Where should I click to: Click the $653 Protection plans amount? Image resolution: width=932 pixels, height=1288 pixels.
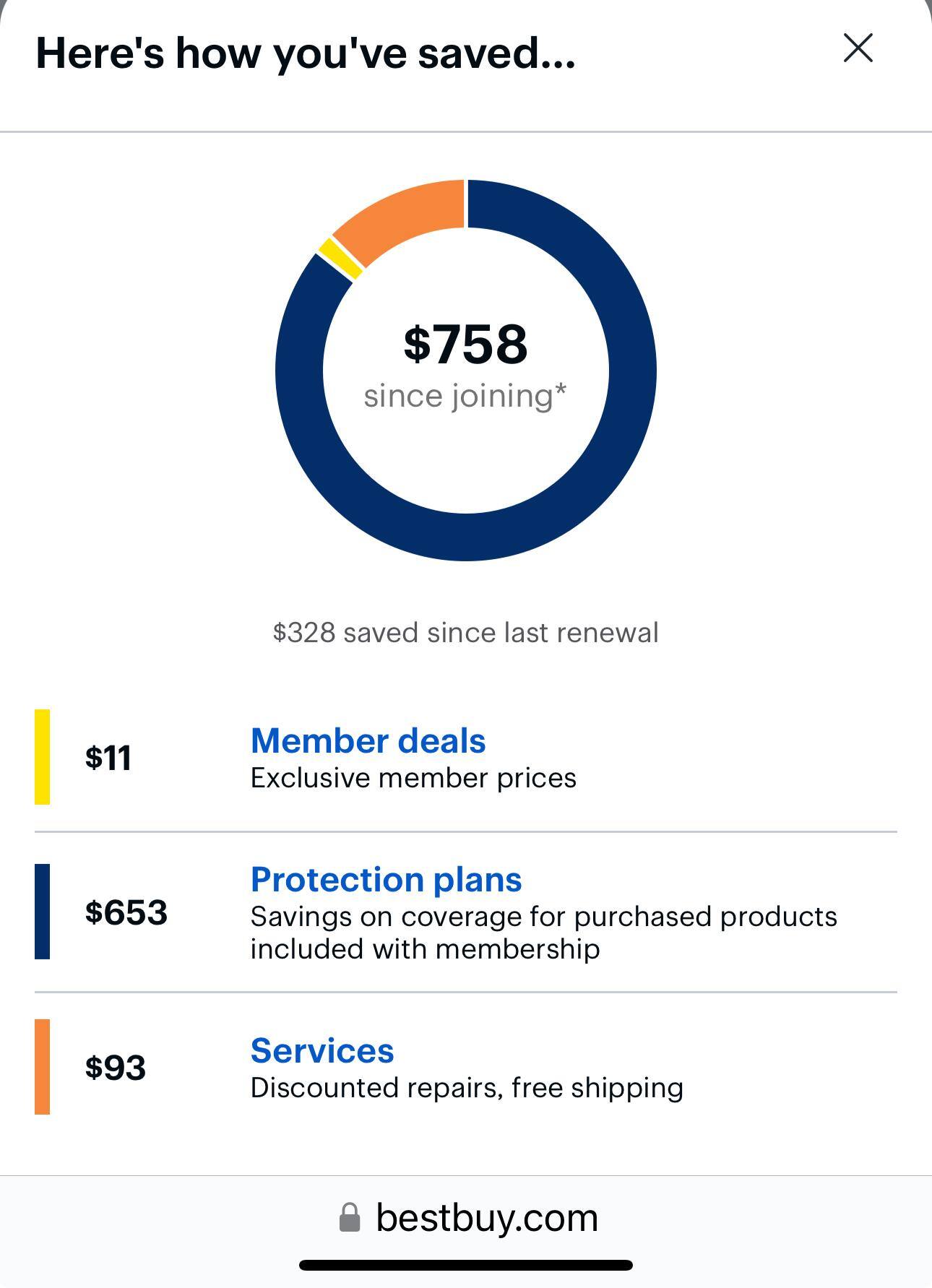click(x=126, y=912)
